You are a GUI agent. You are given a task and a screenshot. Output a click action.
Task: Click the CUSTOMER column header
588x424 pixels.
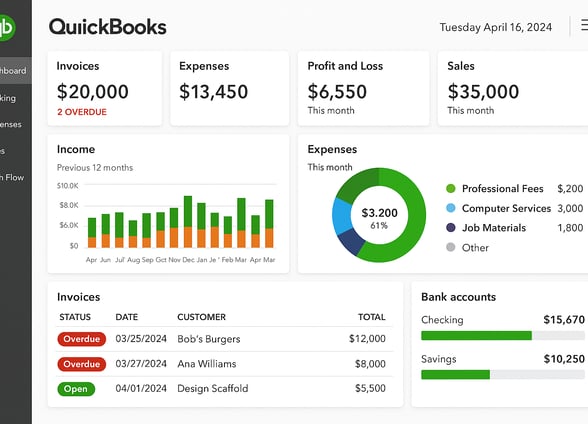click(x=201, y=317)
